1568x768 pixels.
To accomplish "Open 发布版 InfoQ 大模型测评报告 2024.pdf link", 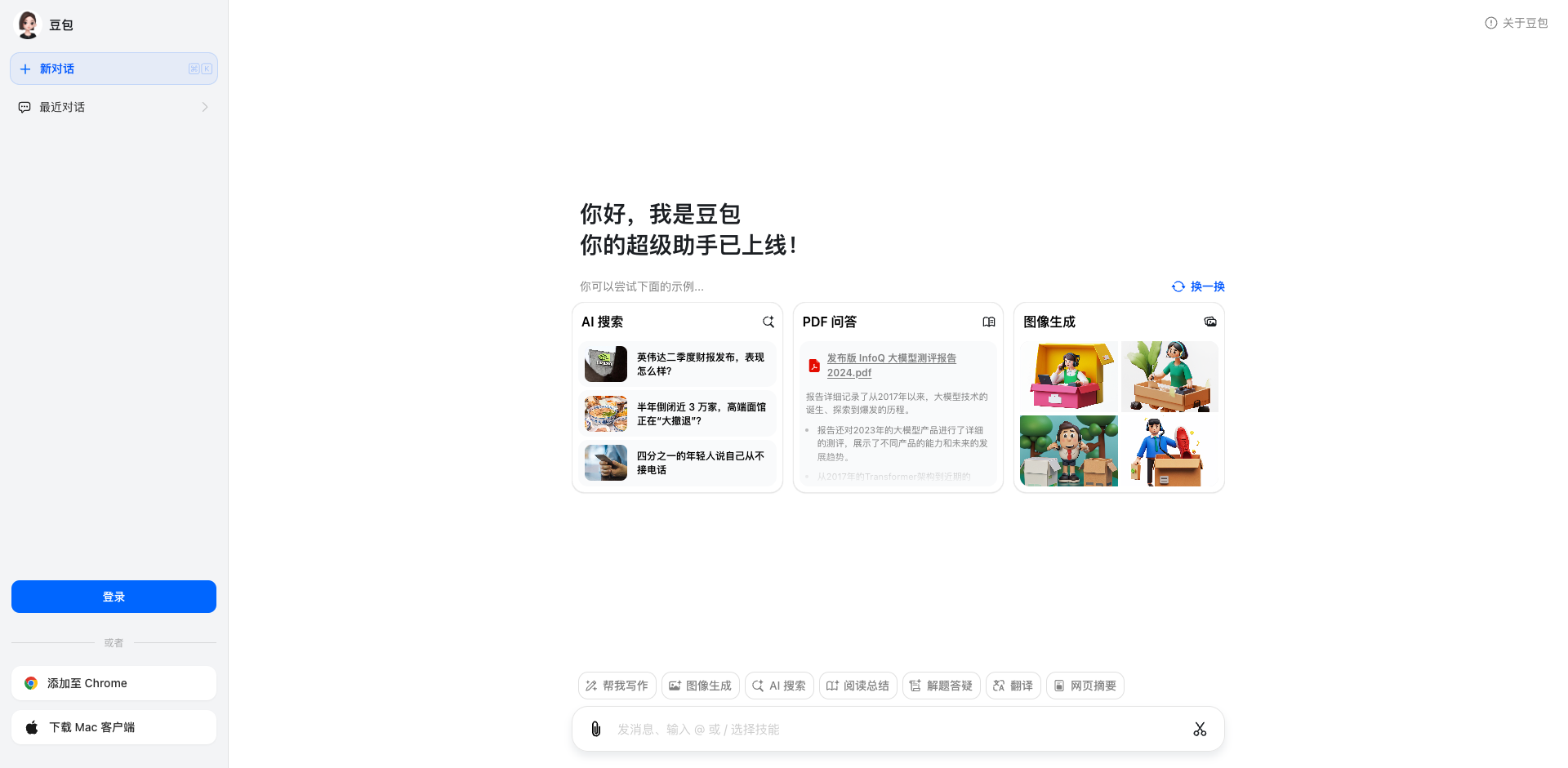I will click(x=891, y=365).
